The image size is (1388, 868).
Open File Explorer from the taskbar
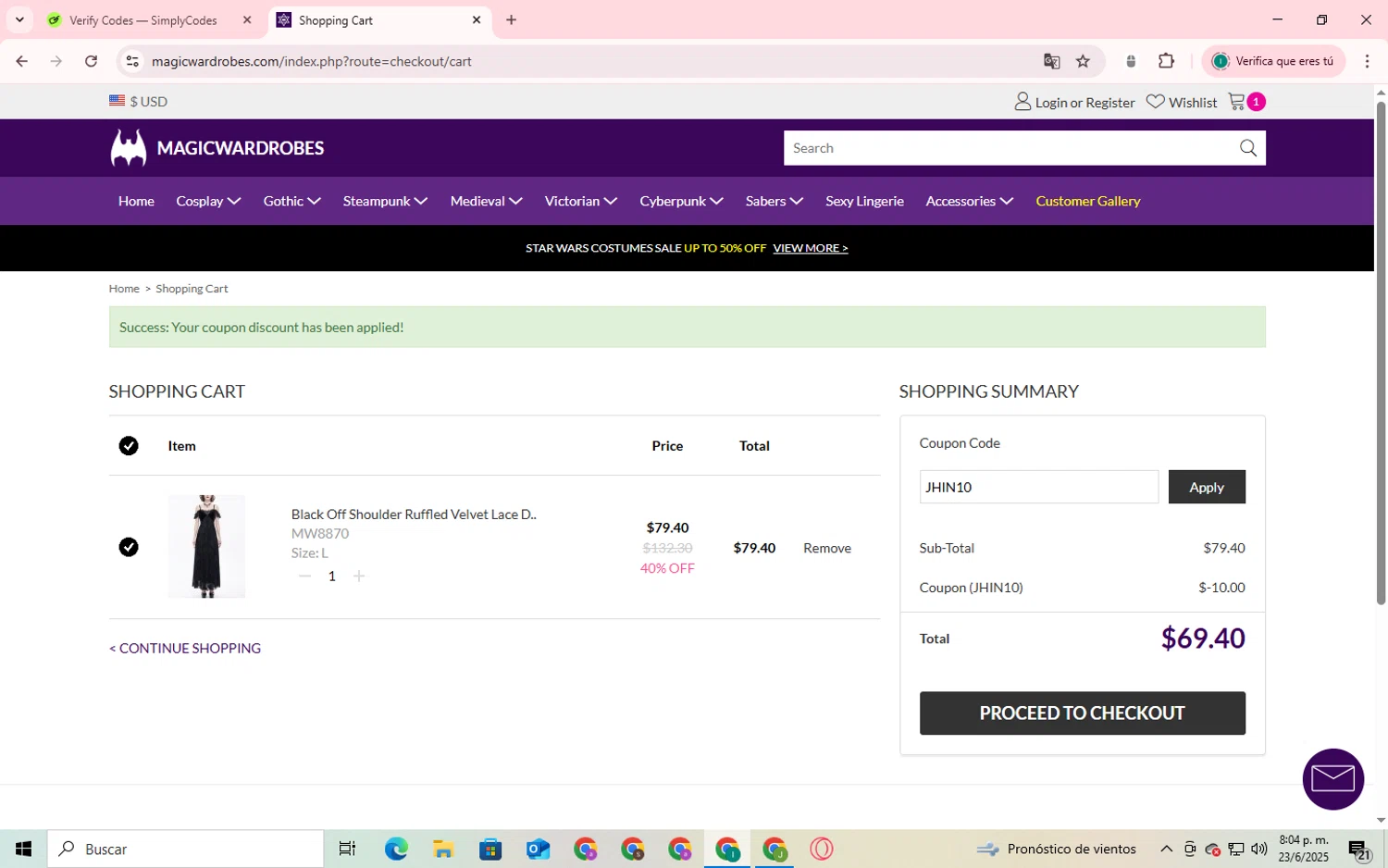(x=443, y=849)
